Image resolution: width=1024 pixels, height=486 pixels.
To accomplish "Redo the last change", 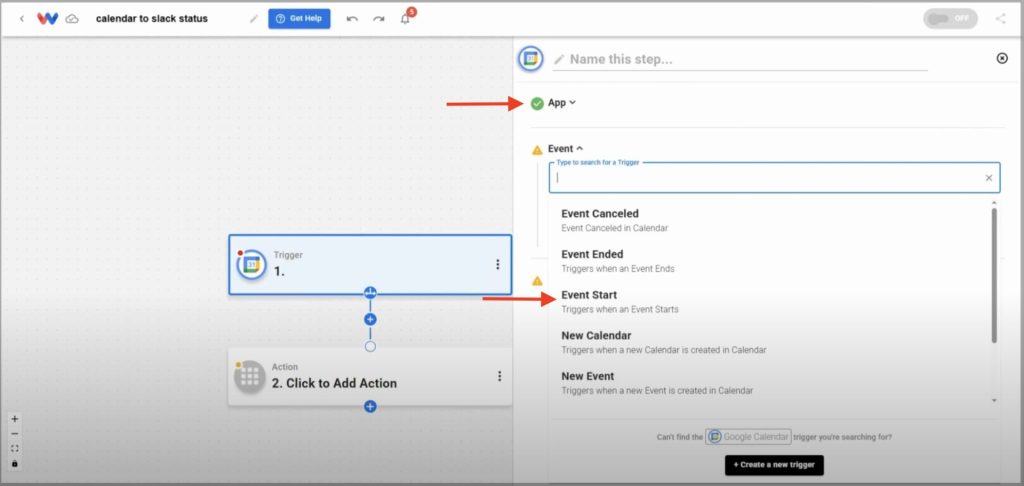I will 379,19.
